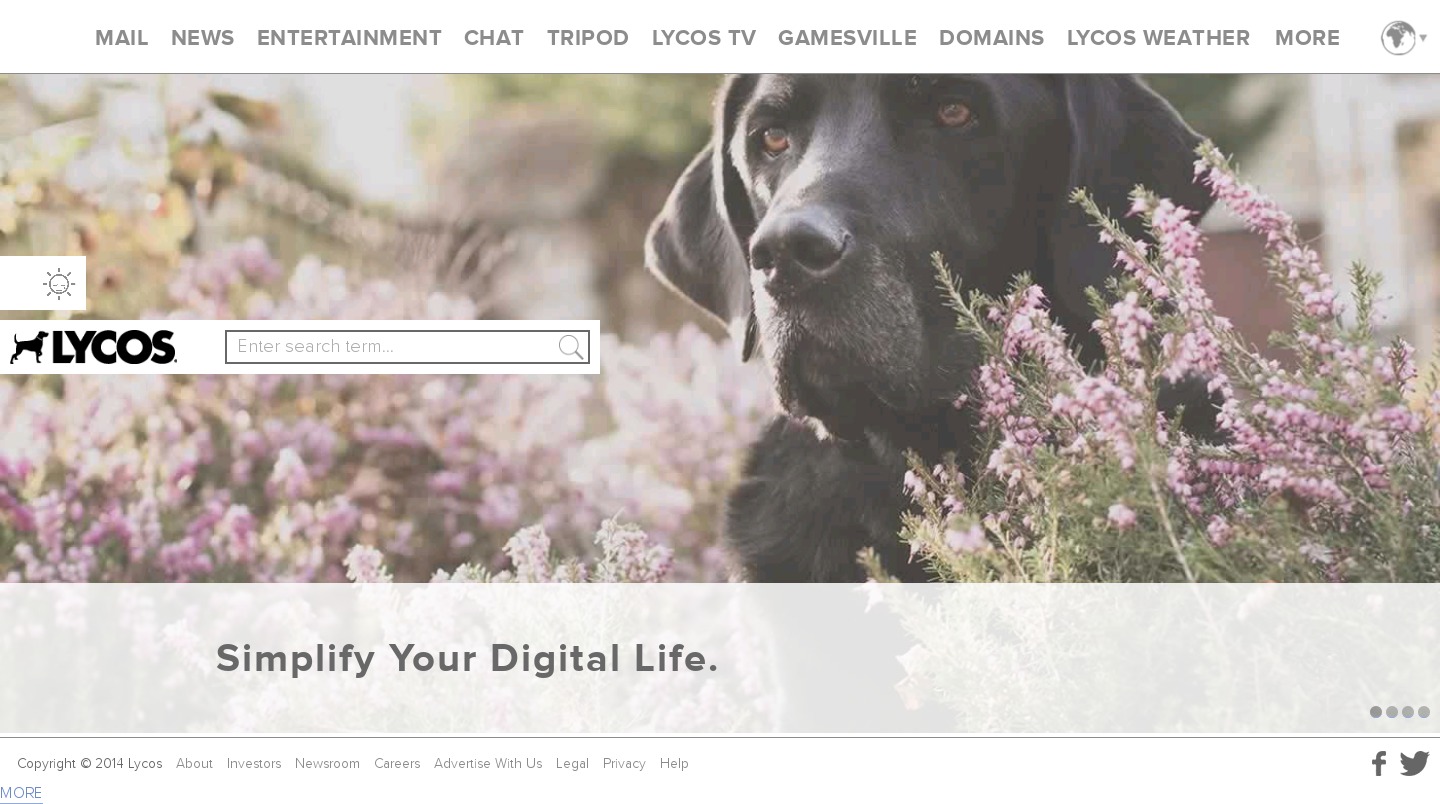Click the globe language icon

tap(1398, 38)
